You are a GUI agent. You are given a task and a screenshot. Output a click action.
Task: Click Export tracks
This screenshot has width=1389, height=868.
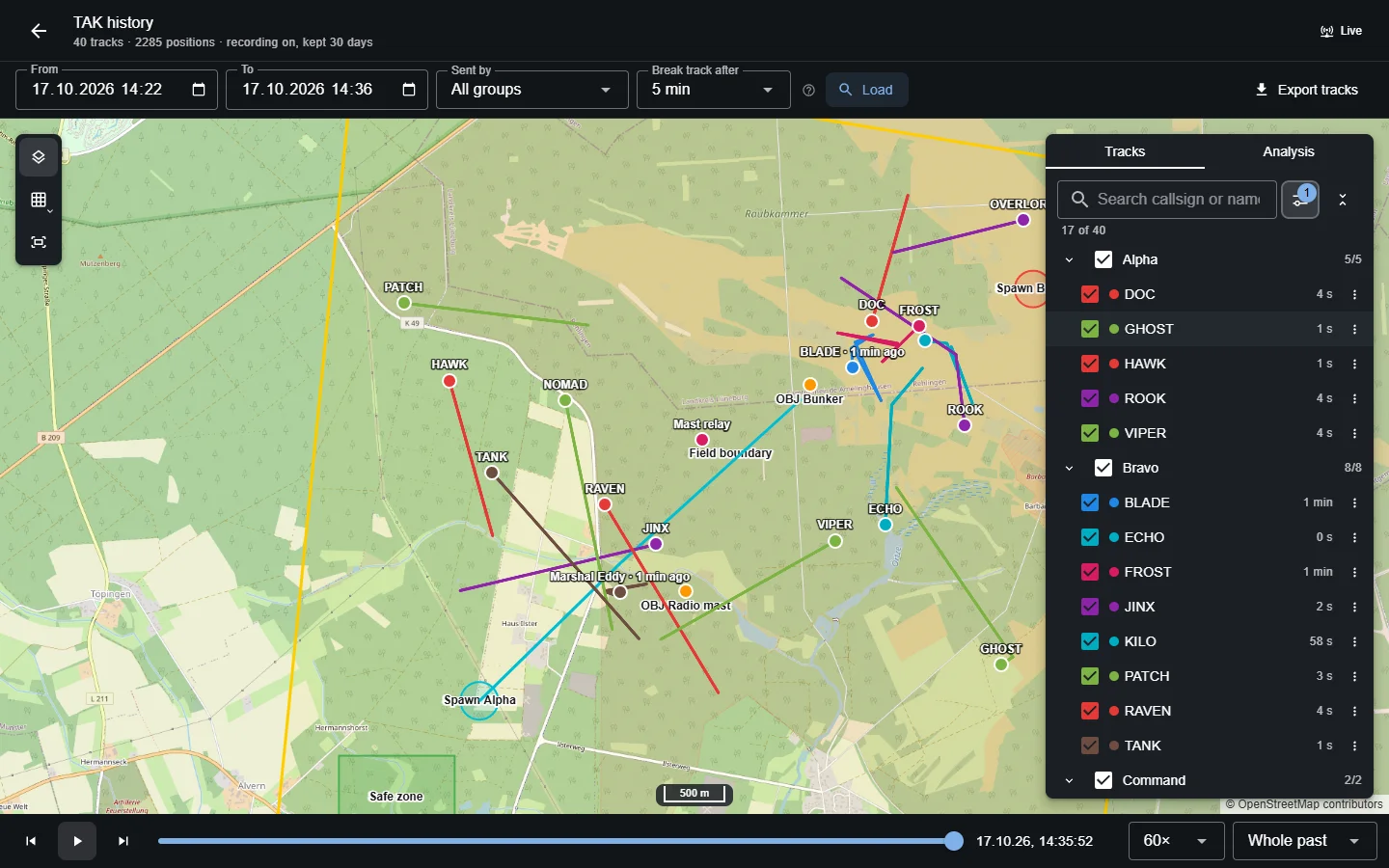point(1306,90)
